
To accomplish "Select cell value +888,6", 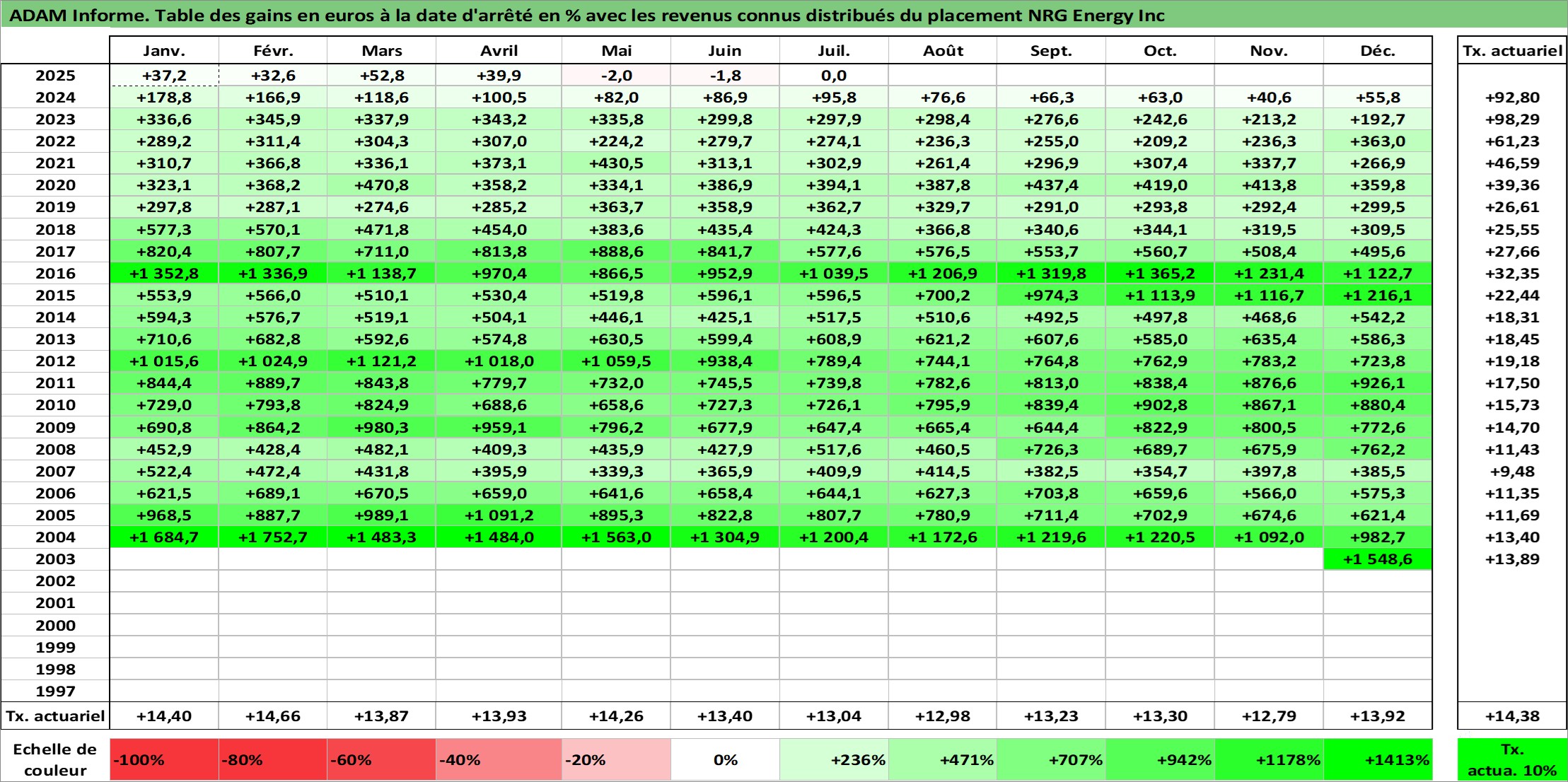I will click(616, 252).
